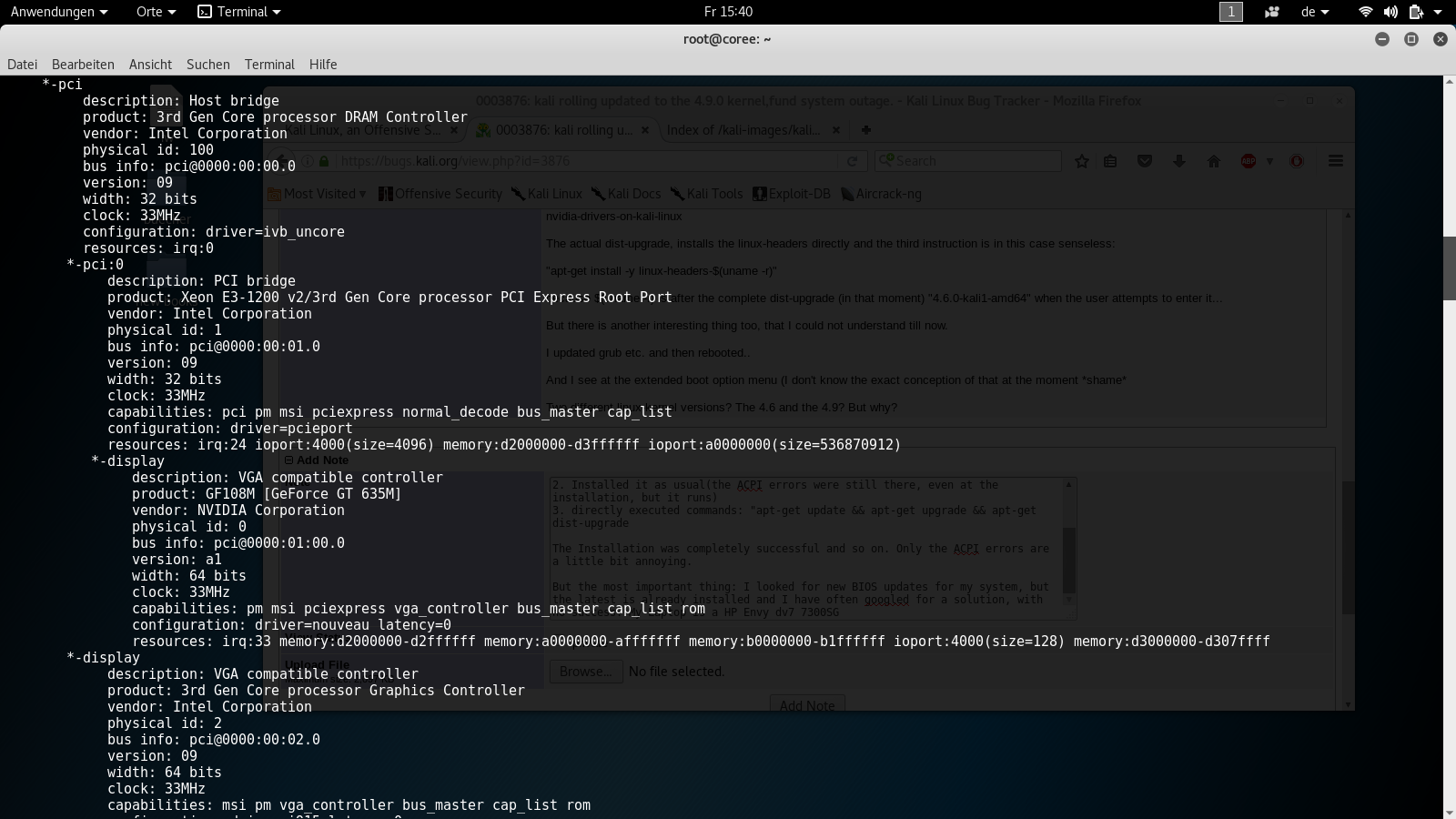Viewport: 1456px width, 819px height.
Task: Click the Wi-Fi status icon
Action: click(x=1365, y=12)
